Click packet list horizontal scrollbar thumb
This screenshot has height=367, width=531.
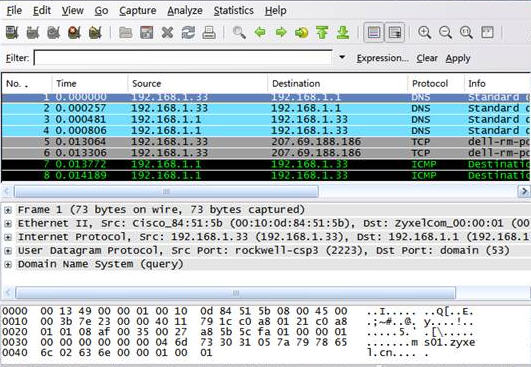pos(166,192)
